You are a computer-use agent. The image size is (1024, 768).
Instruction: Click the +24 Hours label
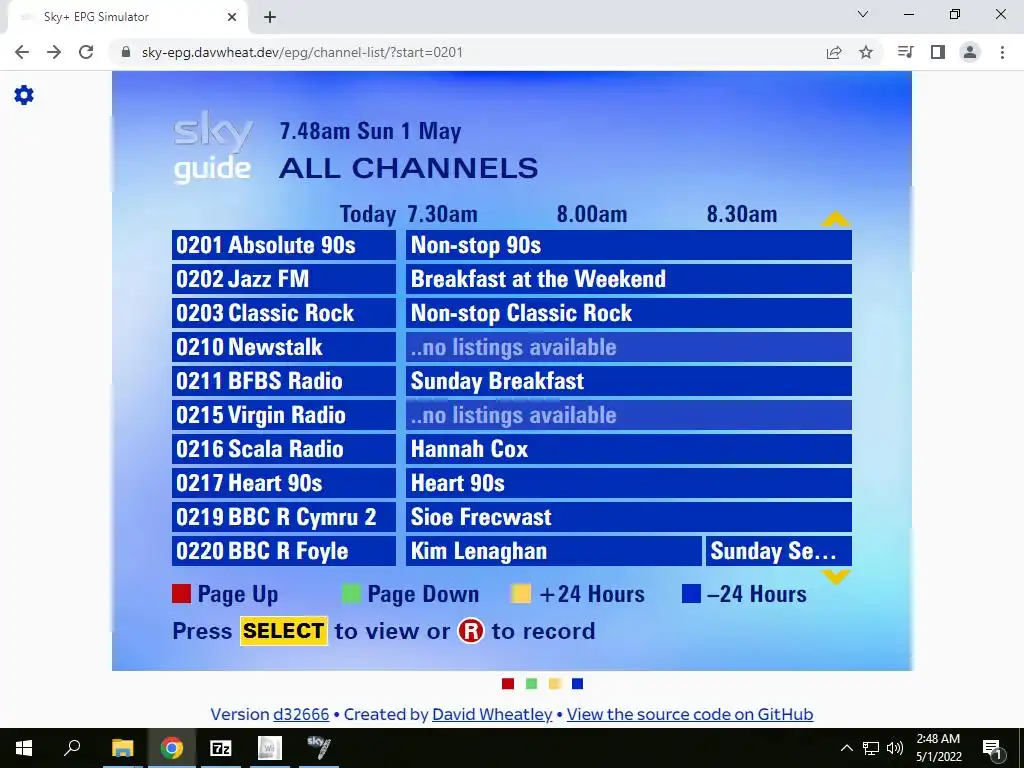point(592,594)
